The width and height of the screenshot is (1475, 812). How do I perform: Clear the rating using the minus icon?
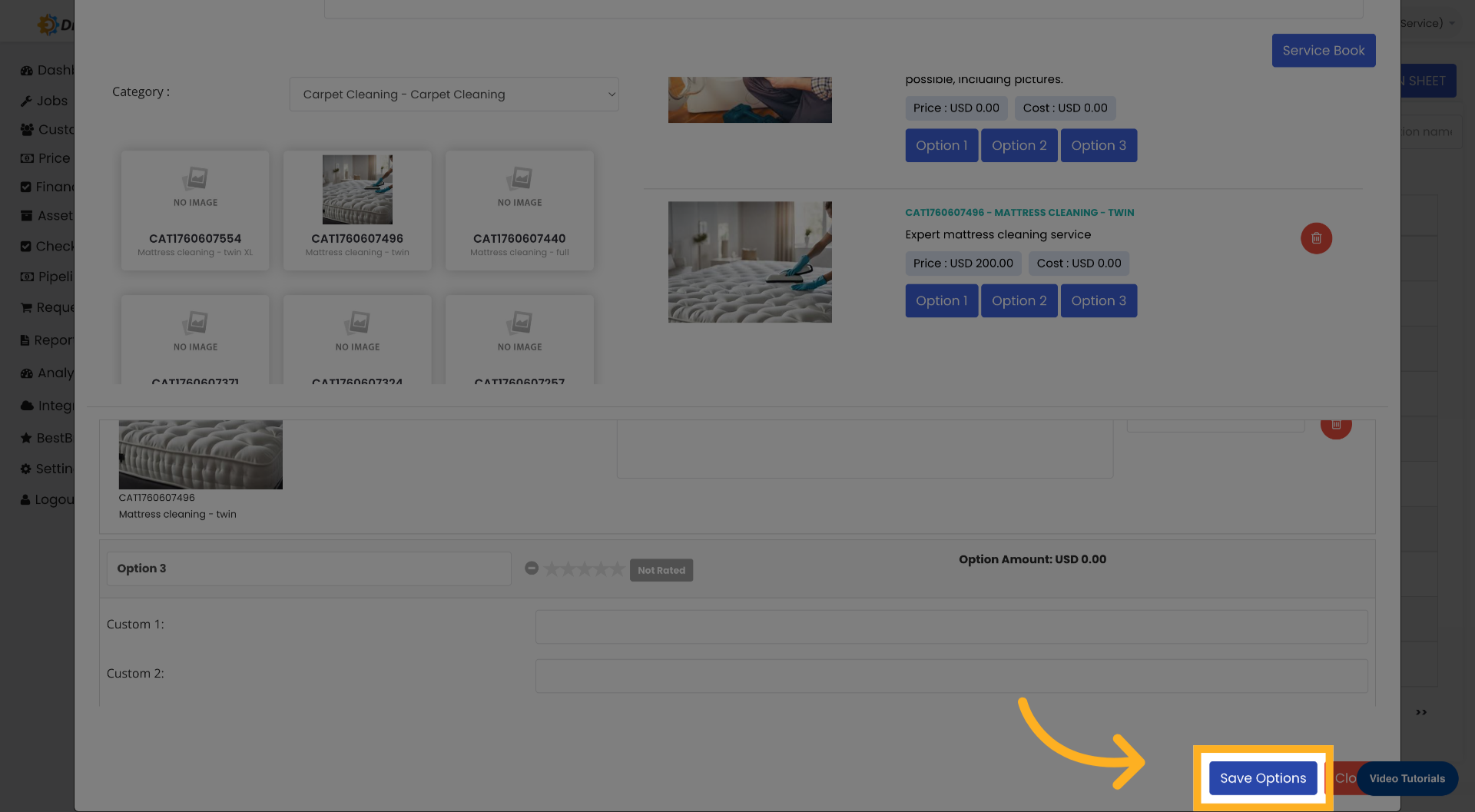[532, 568]
